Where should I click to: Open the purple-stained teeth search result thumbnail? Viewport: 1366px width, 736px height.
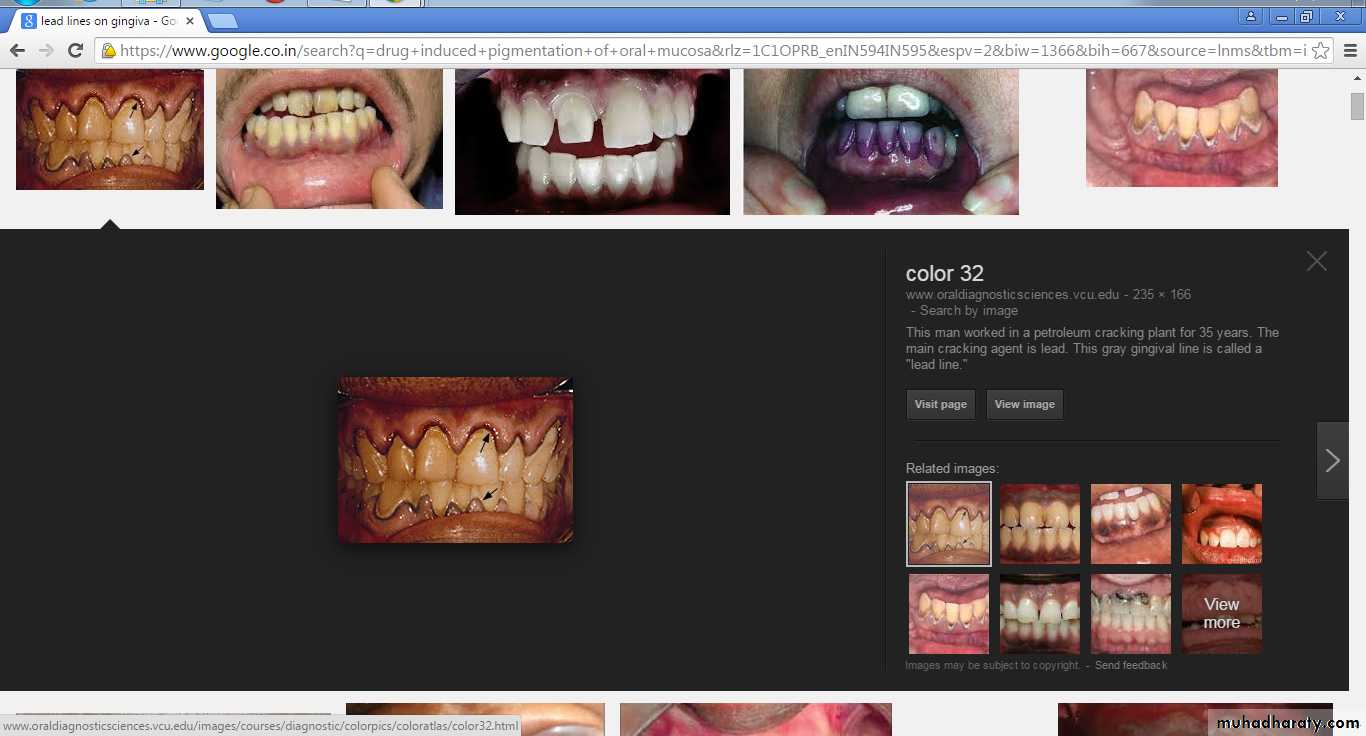(880, 141)
